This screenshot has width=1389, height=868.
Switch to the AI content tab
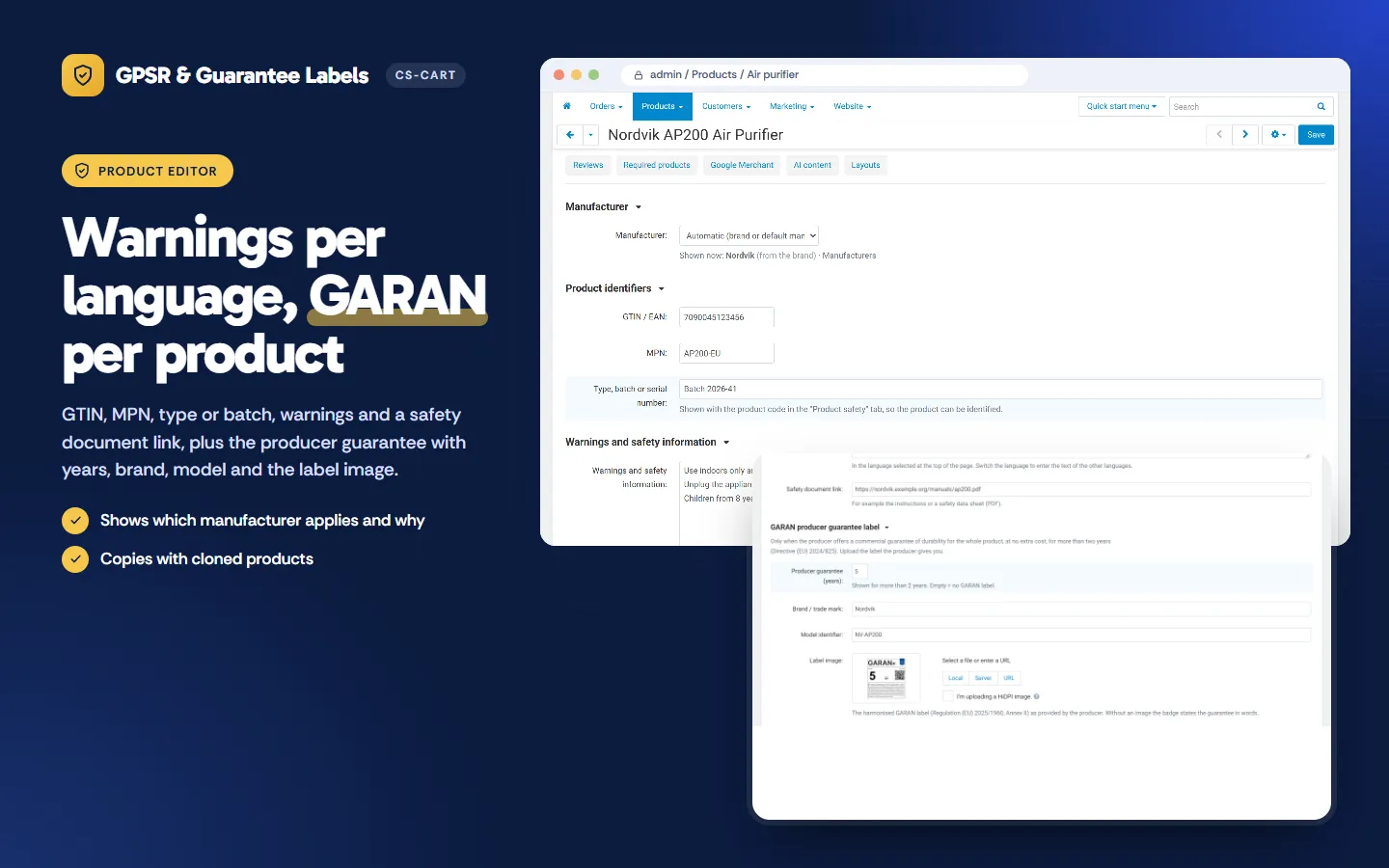[812, 165]
